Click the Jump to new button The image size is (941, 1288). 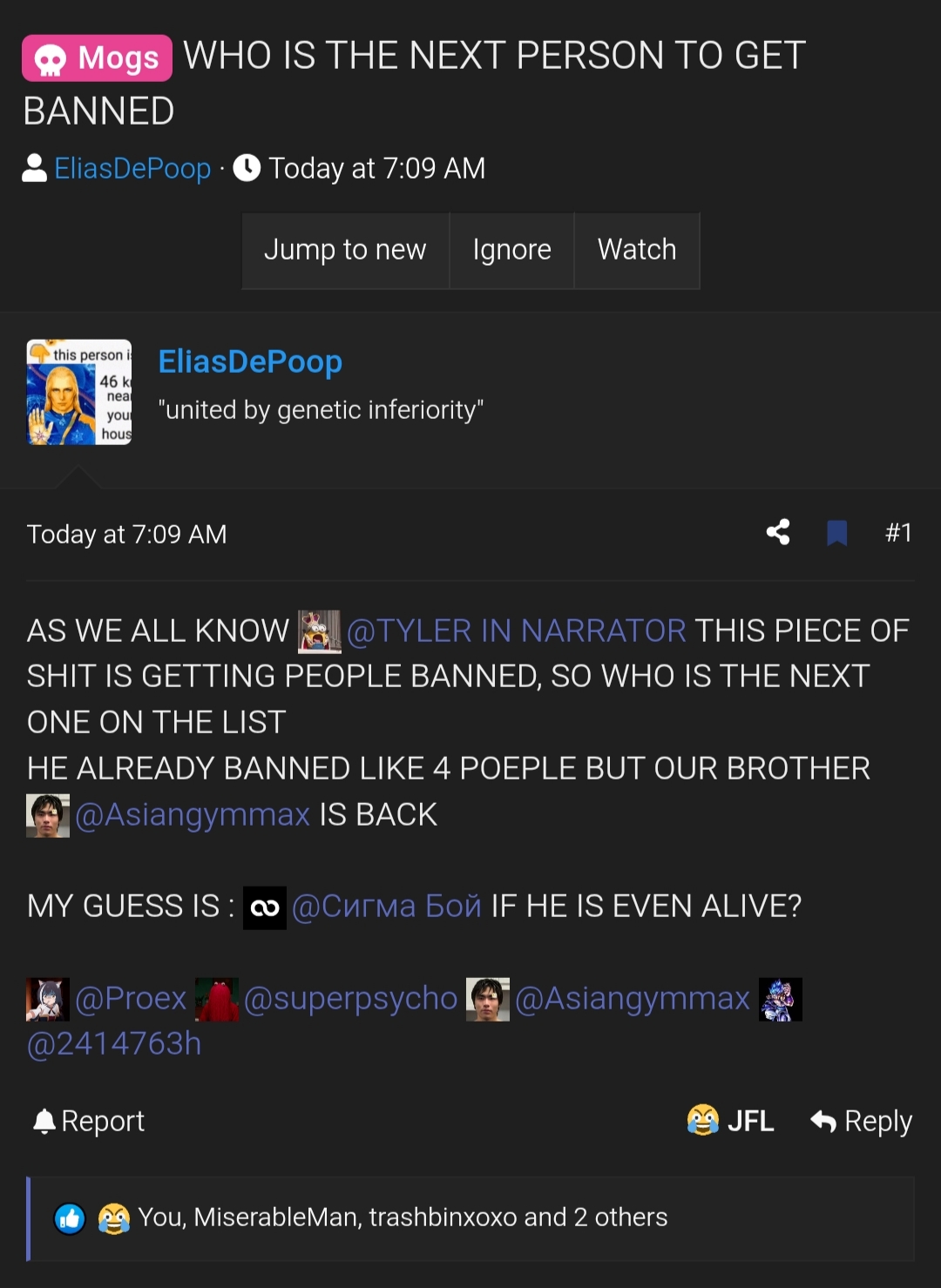(x=345, y=250)
